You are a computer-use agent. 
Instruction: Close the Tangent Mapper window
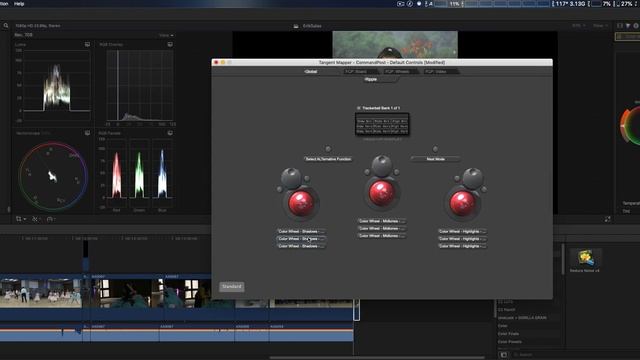pyautogui.click(x=216, y=62)
